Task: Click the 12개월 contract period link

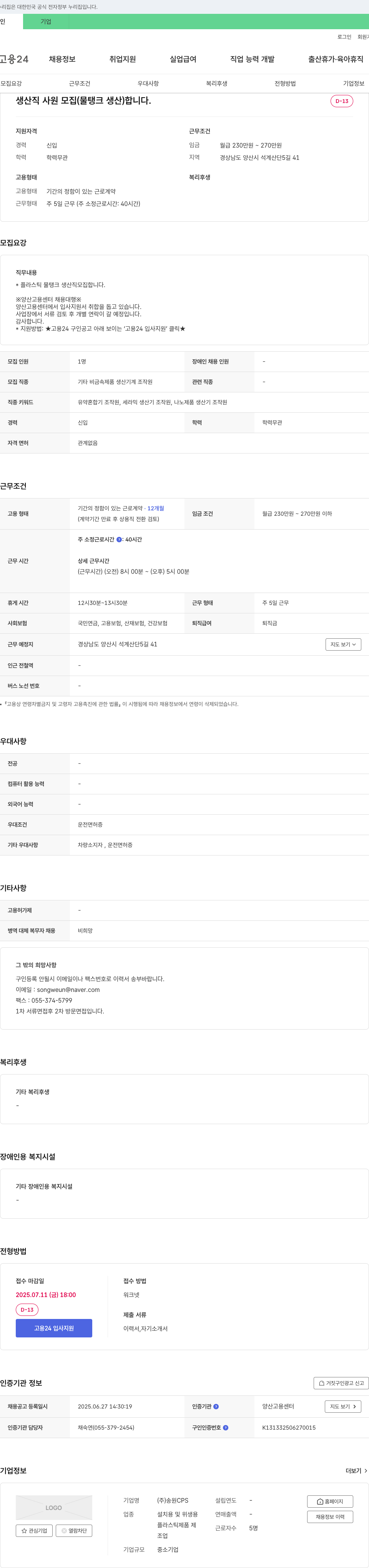Action: (155, 508)
